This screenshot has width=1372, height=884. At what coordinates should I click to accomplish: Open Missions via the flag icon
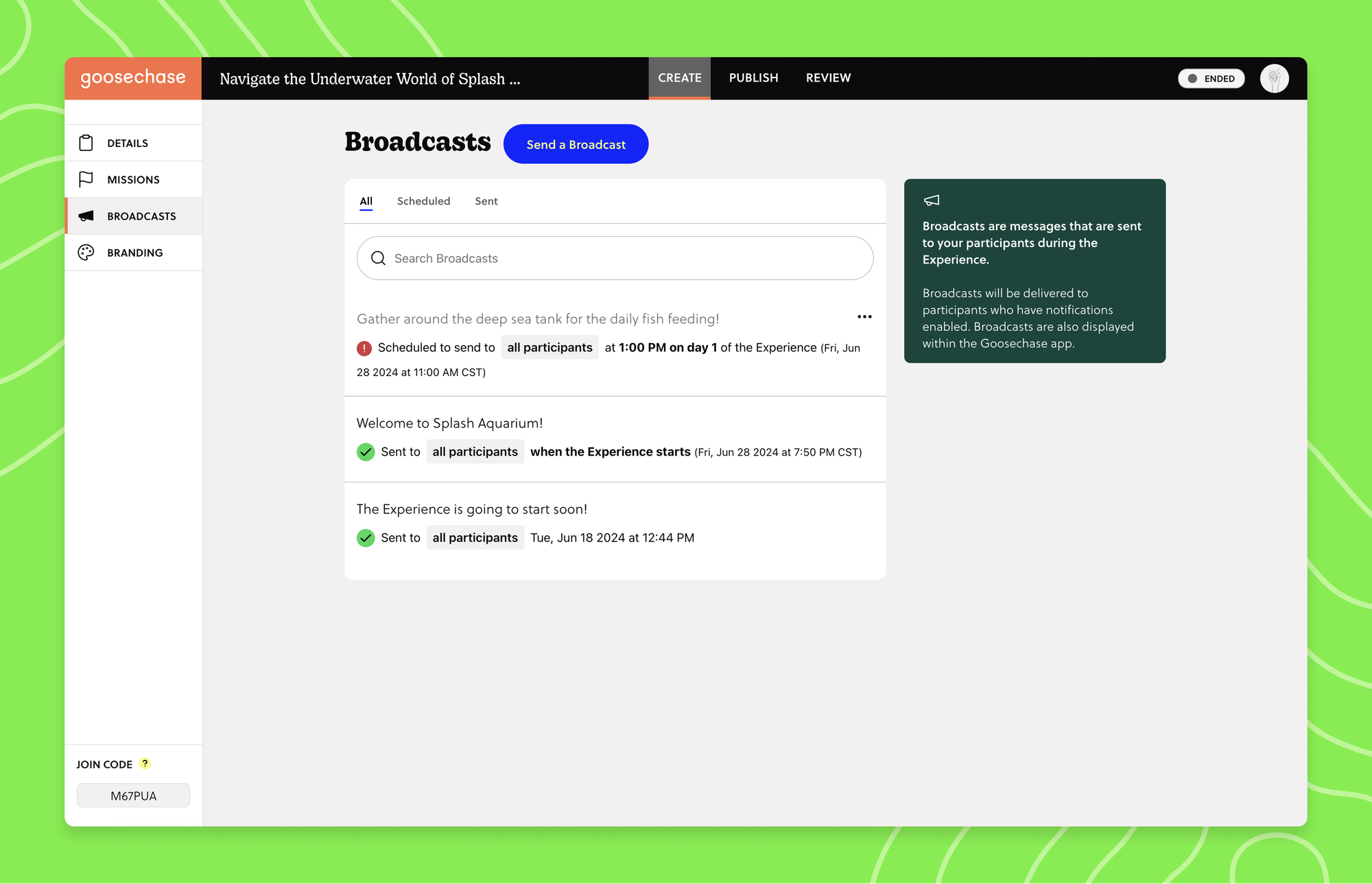[86, 179]
